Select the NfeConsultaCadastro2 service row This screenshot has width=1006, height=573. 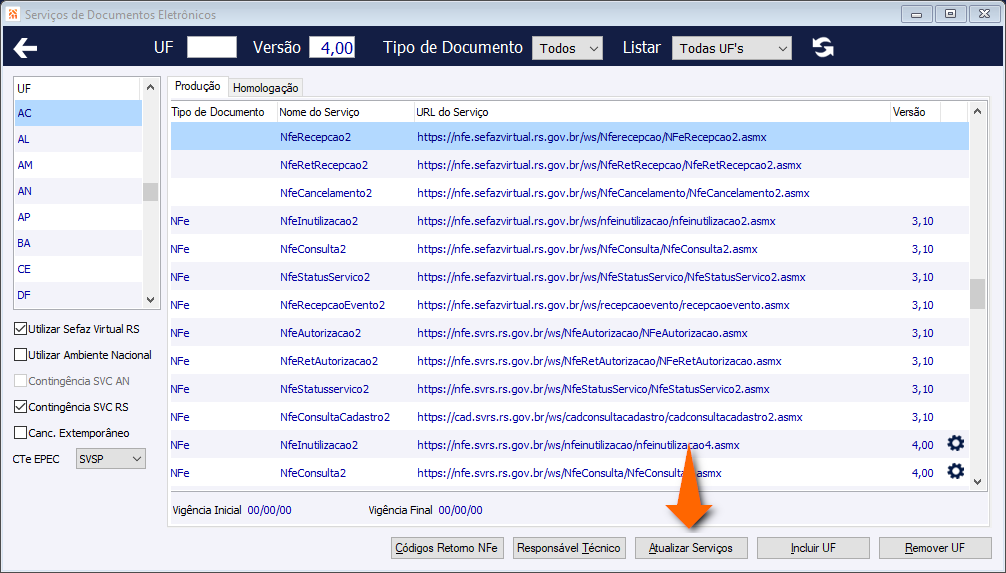tap(570, 417)
